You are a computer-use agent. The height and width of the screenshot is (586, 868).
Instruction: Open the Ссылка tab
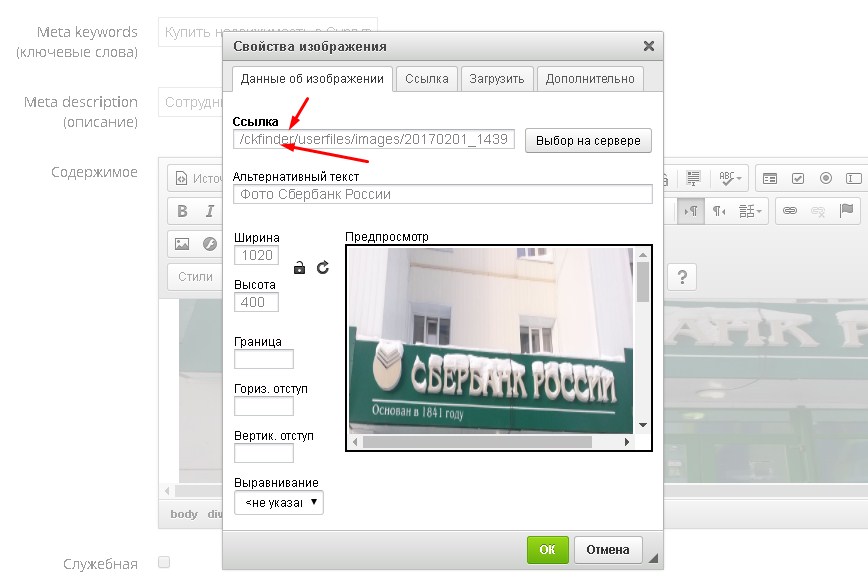pos(427,79)
